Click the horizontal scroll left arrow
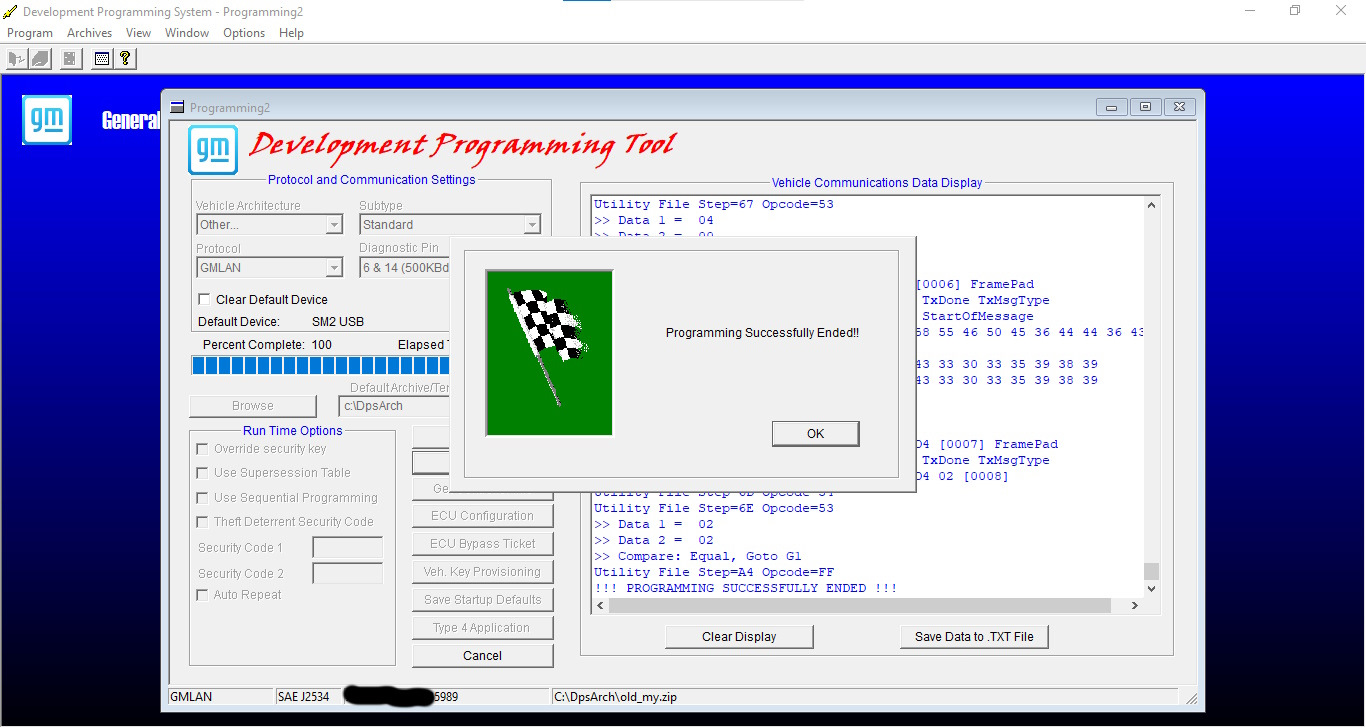This screenshot has height=728, width=1366. (x=600, y=606)
